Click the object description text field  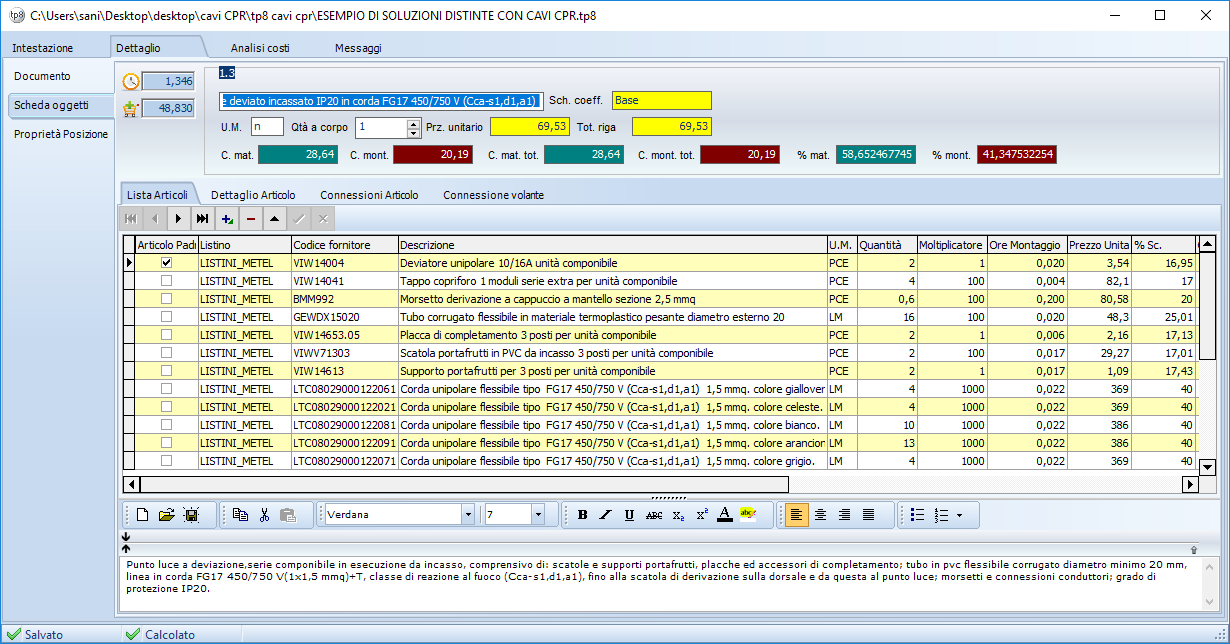click(x=381, y=100)
